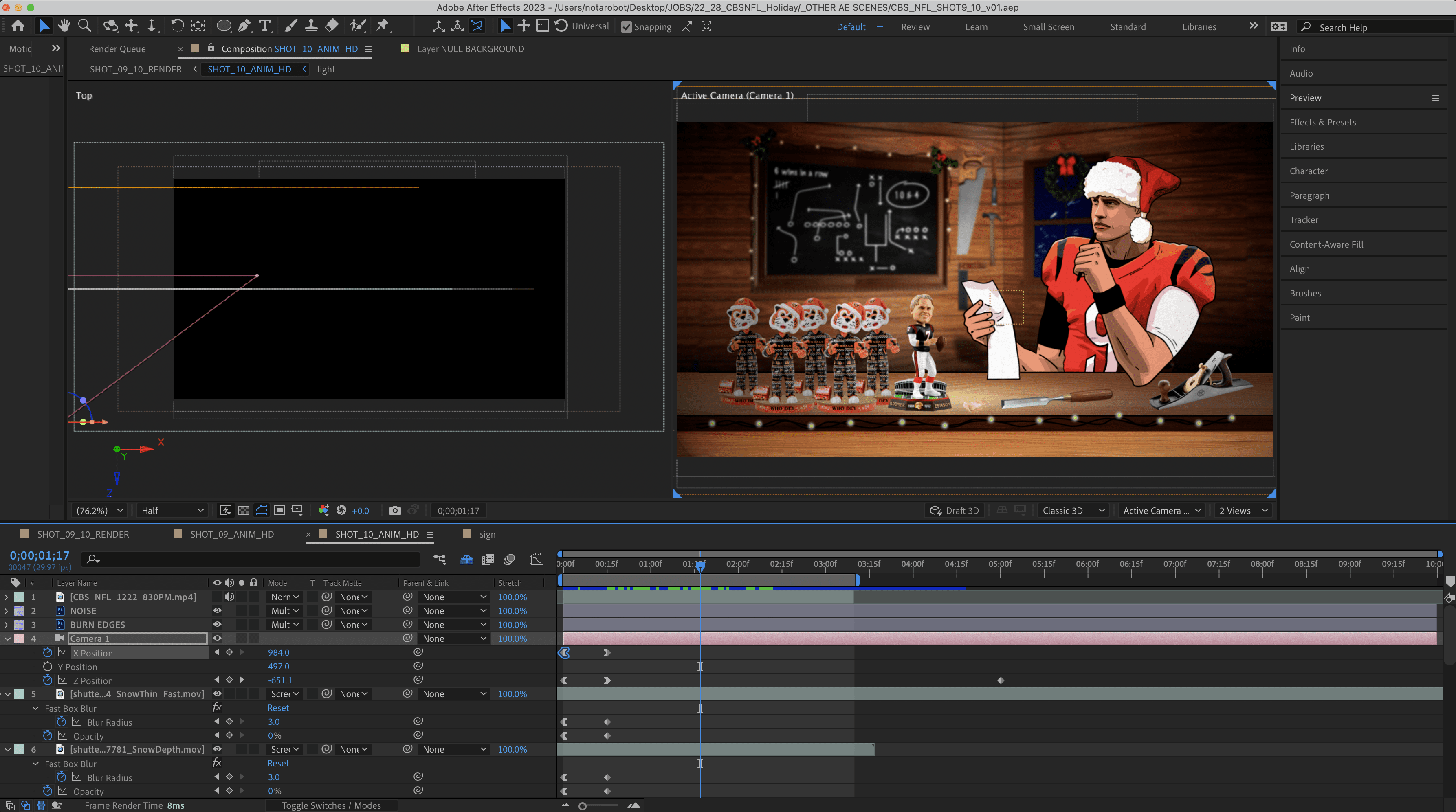
Task: Select the Zoom magnifier tool
Action: point(85,25)
